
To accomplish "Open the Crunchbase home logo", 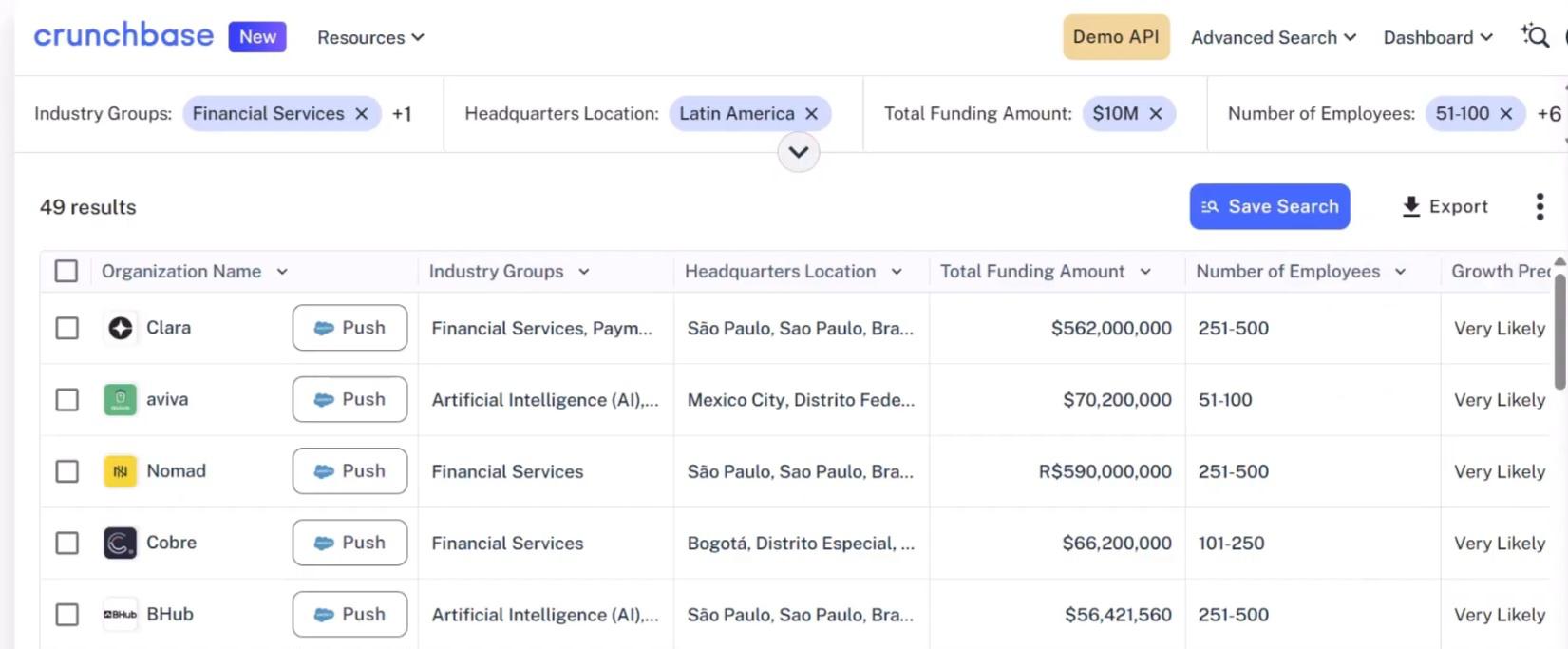I will coord(123,36).
